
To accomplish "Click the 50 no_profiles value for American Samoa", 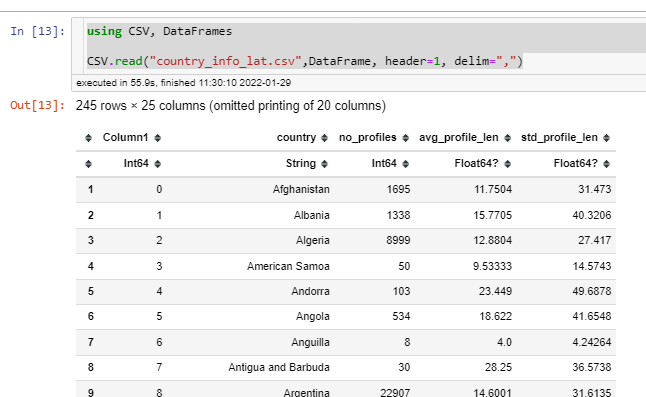I will [404, 266].
